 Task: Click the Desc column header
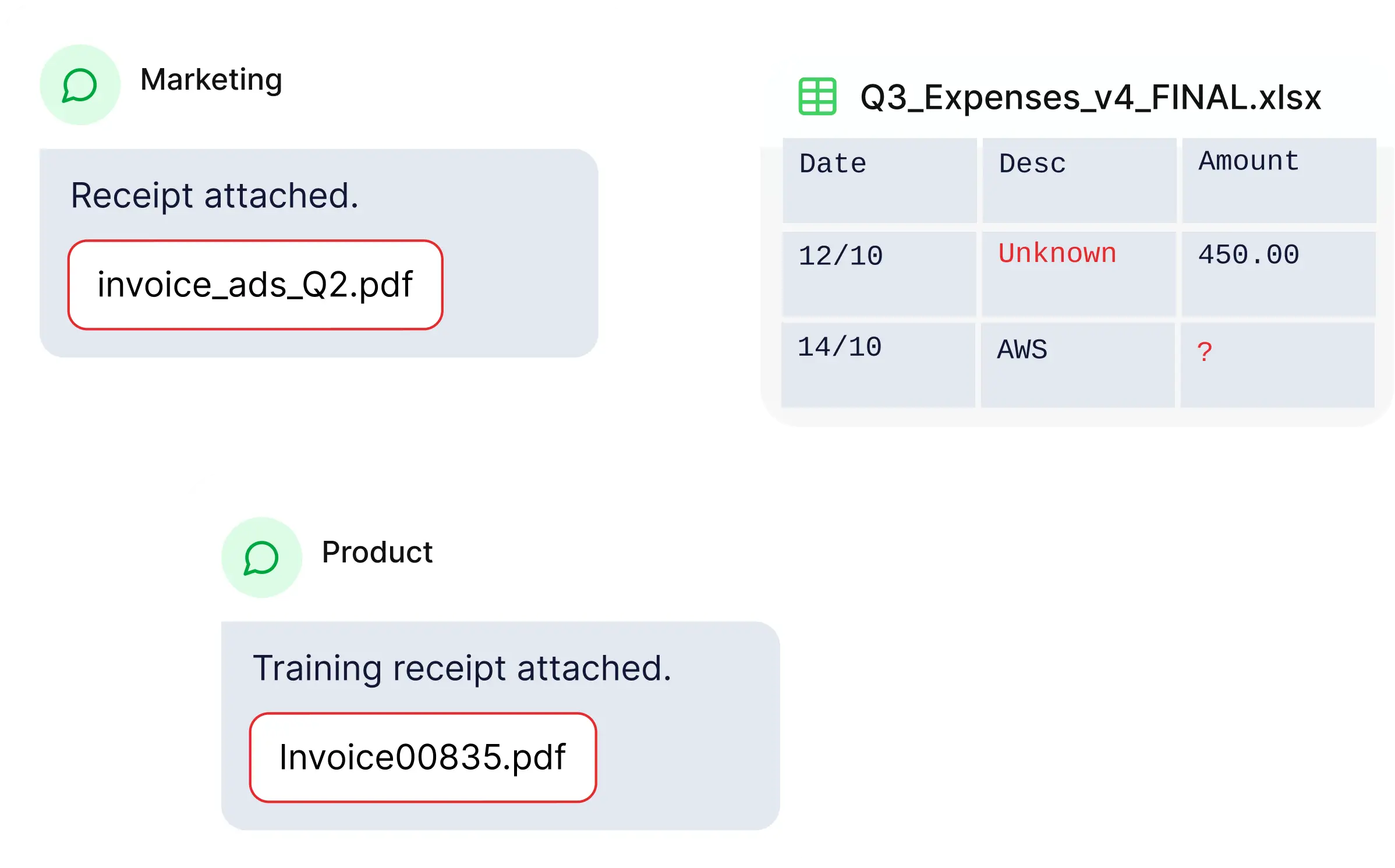pyautogui.click(x=1079, y=180)
